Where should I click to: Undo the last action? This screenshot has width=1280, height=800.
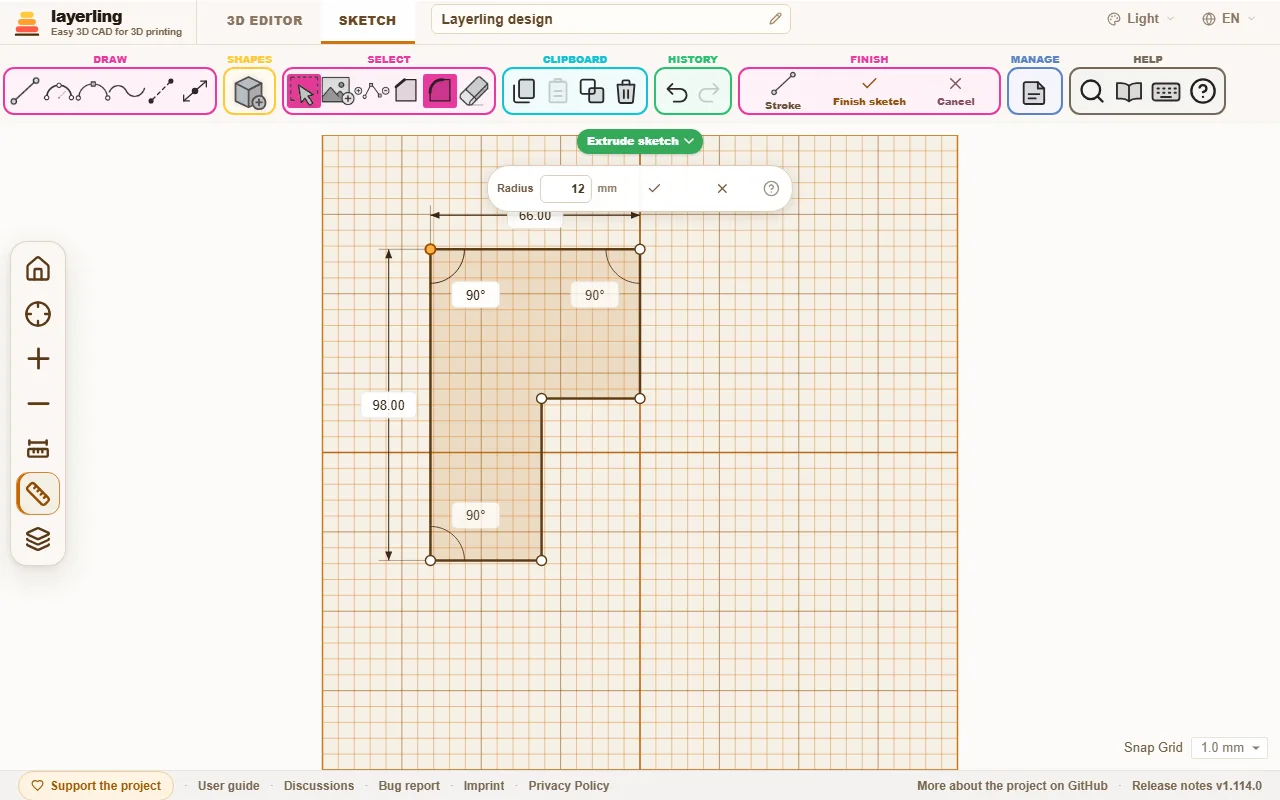(x=677, y=92)
